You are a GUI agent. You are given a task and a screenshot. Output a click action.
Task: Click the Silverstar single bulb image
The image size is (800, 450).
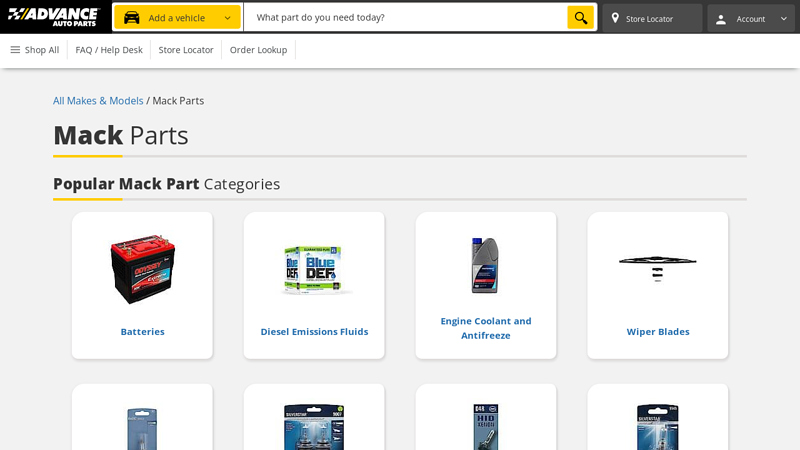[x=658, y=428]
